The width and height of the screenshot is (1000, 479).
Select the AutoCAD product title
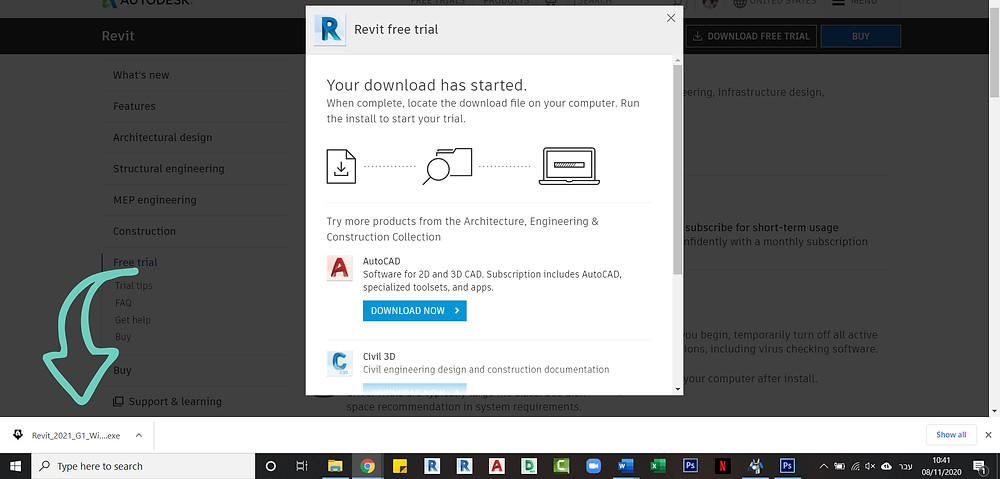(x=381, y=261)
